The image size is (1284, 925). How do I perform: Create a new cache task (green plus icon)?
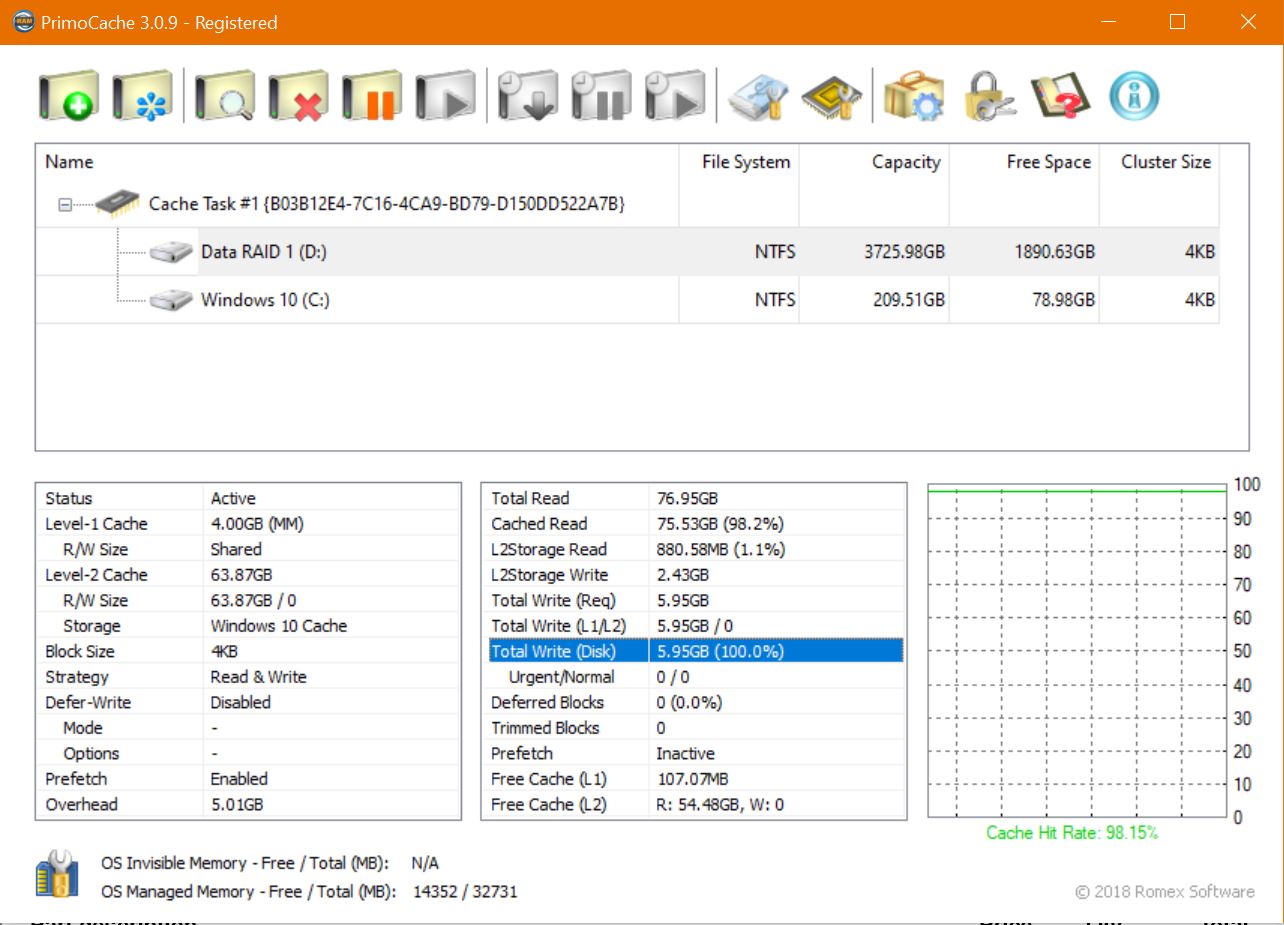click(x=68, y=97)
